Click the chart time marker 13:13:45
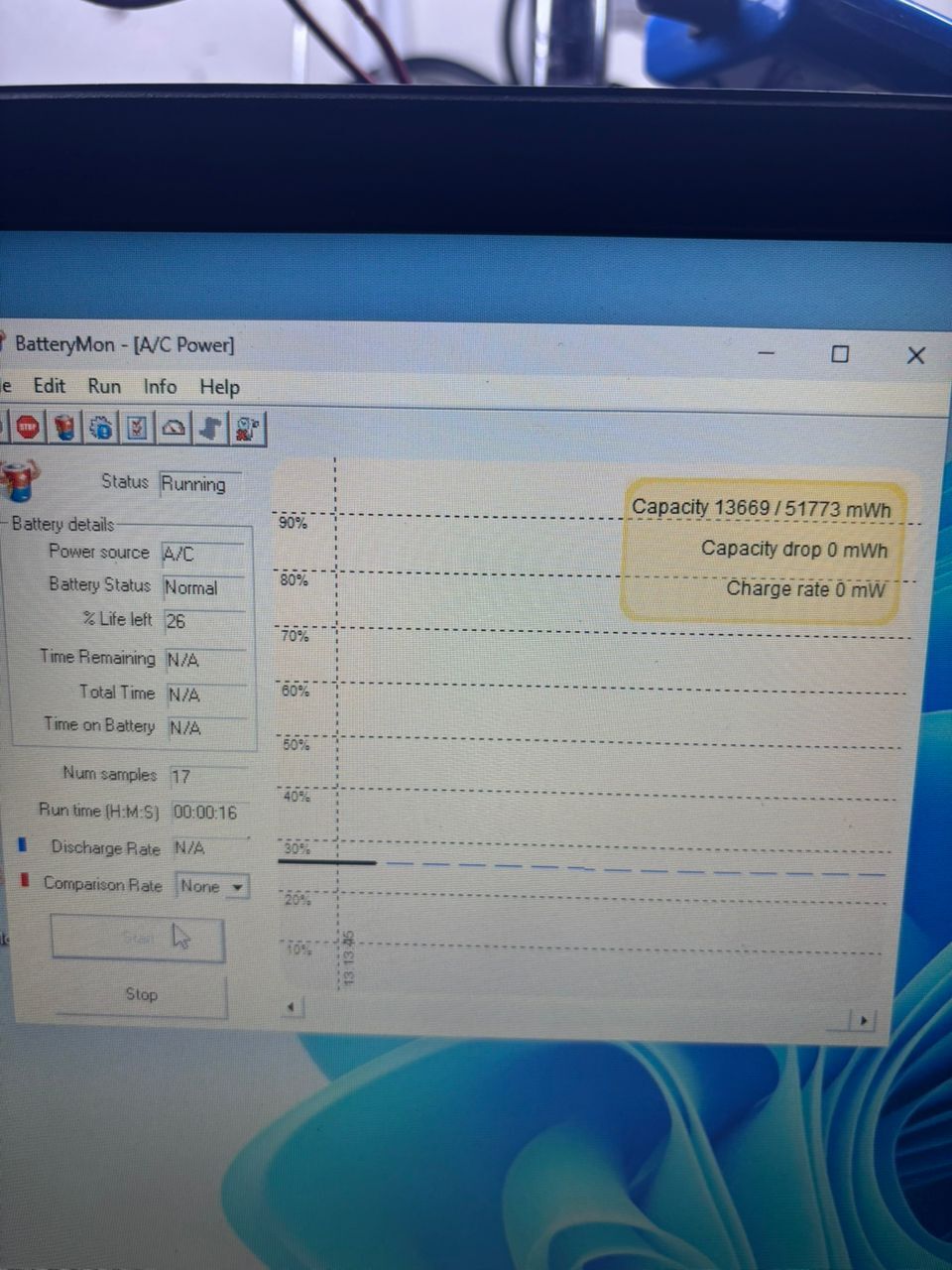 pos(348,957)
